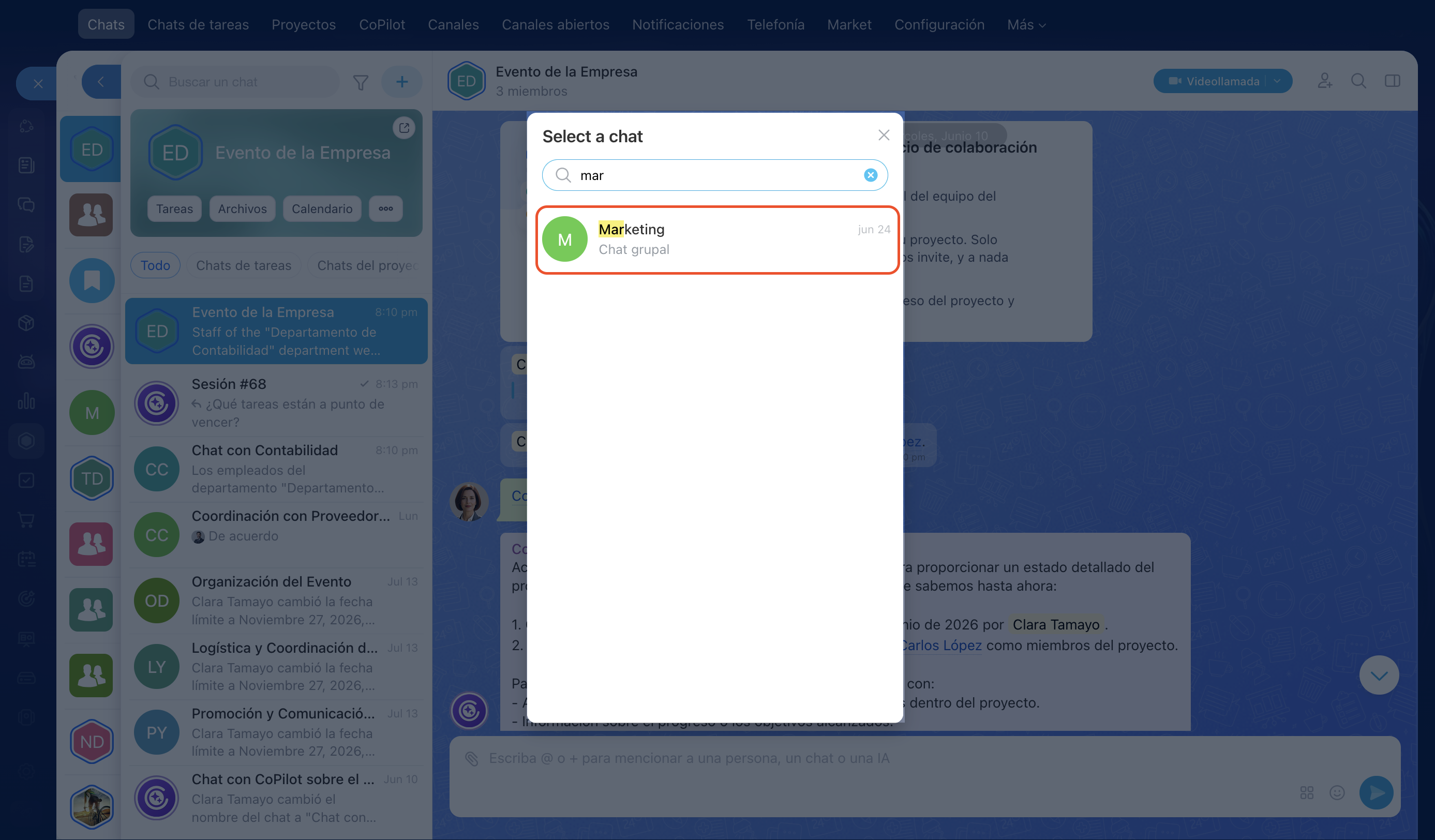Open Coordinación con Proveedores chat
1435x840 pixels.
[276, 535]
